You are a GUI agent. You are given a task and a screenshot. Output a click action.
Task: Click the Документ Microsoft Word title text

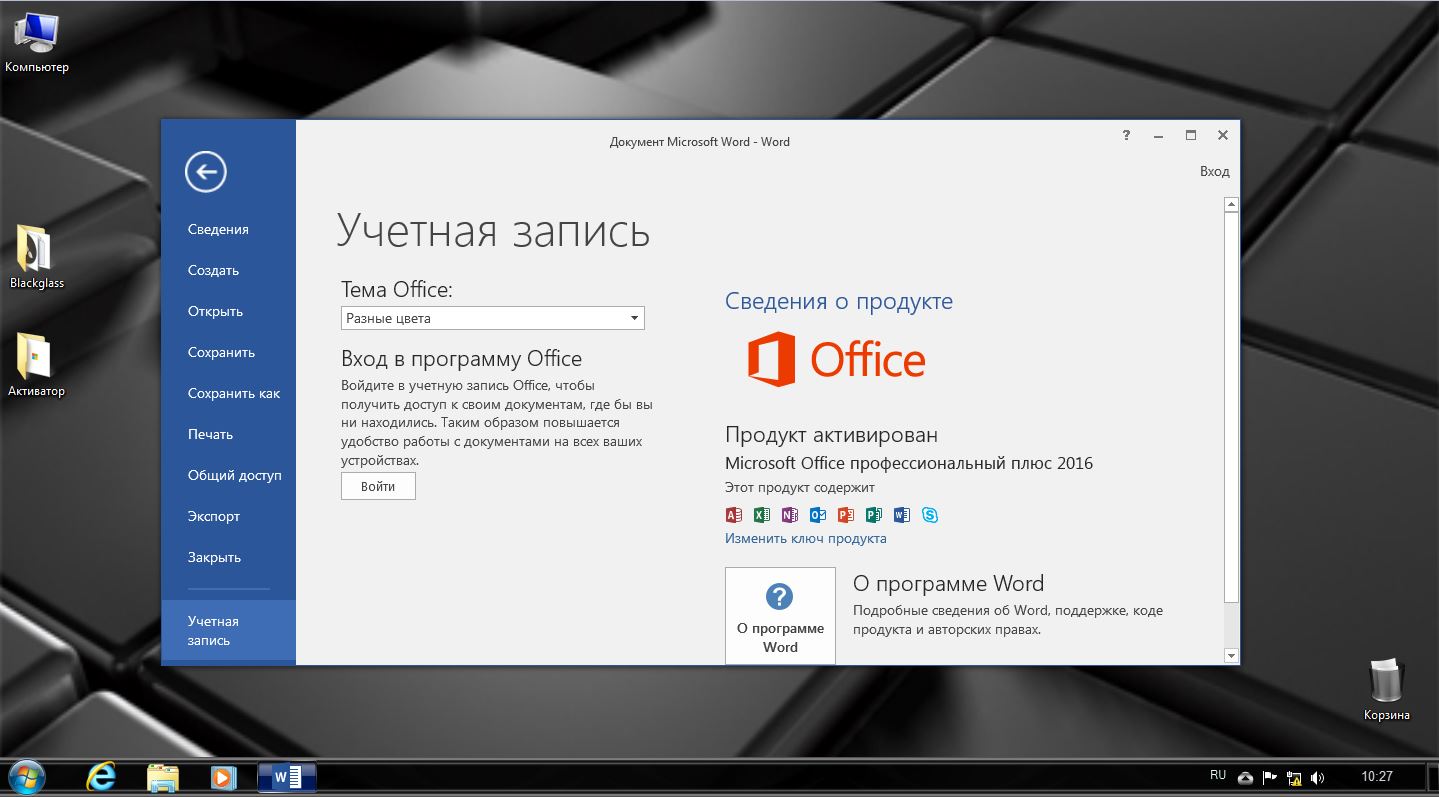click(x=699, y=142)
